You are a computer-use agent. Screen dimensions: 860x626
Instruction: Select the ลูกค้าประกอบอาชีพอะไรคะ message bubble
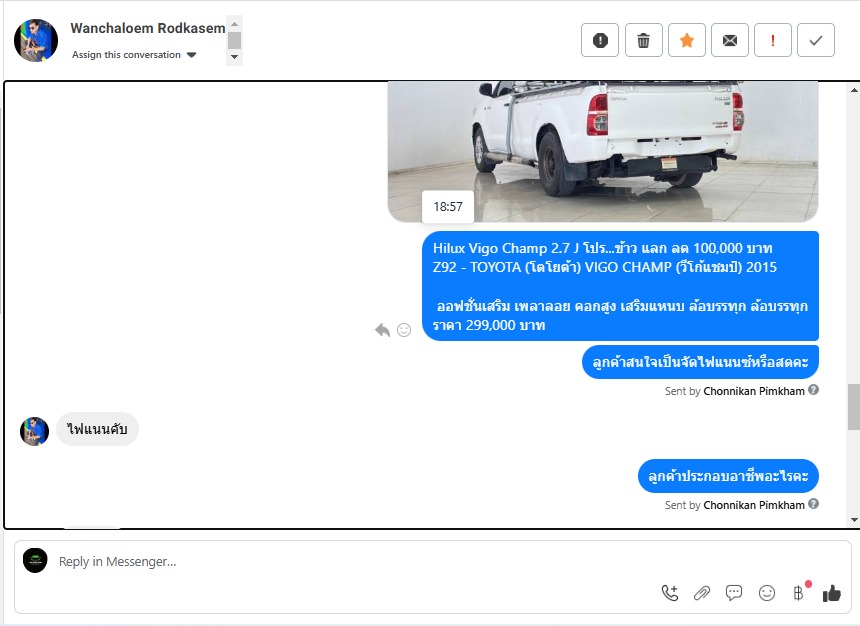point(728,476)
